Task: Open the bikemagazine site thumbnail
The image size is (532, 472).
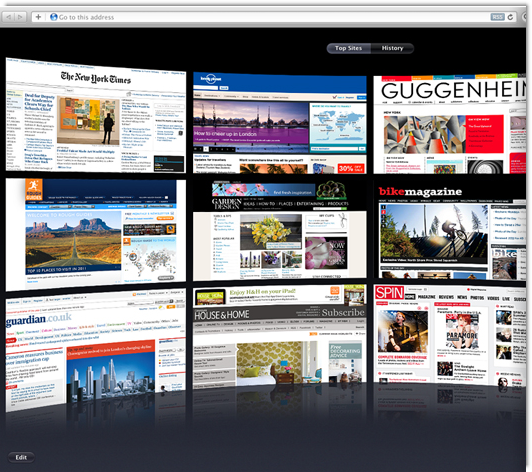Action: coord(450,231)
